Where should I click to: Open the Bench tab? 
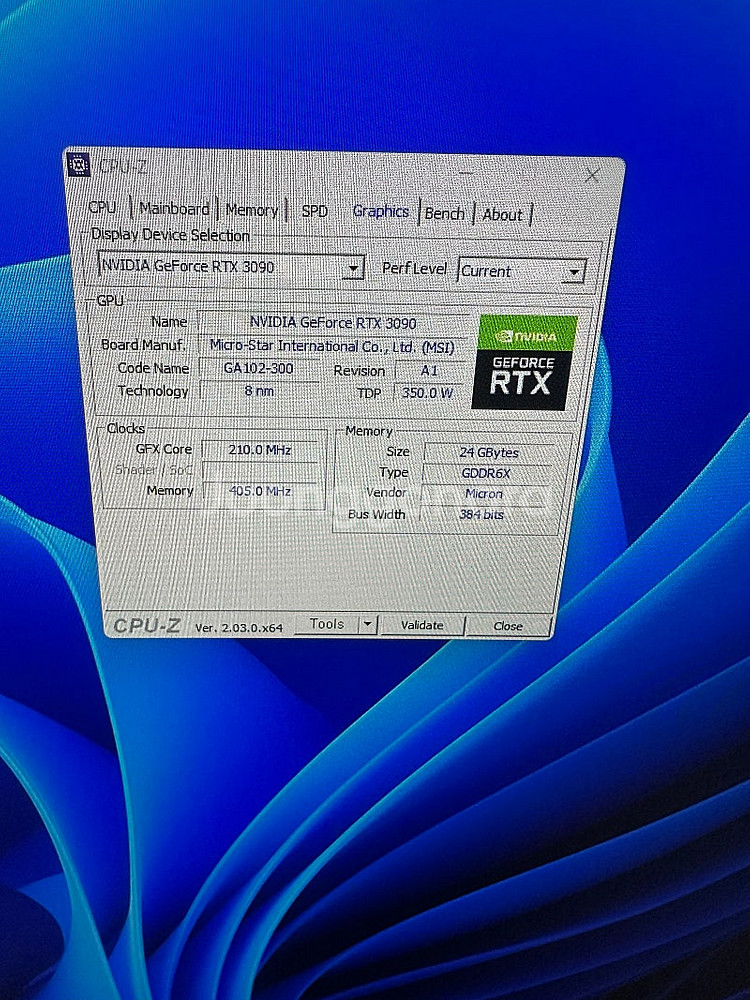pos(445,214)
